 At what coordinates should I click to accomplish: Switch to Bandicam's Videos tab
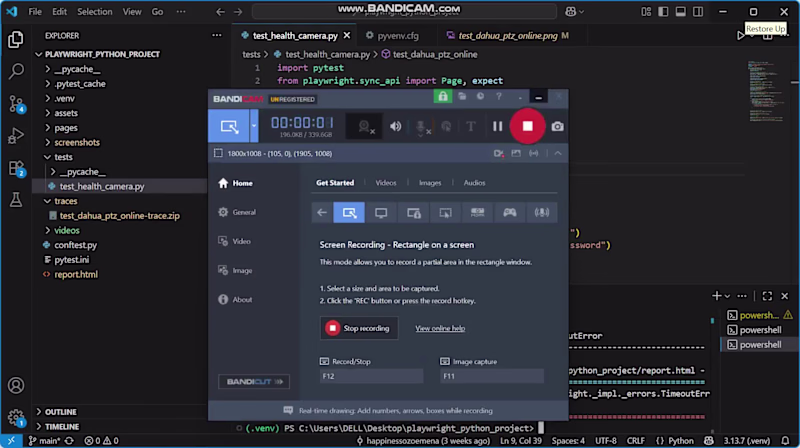[x=386, y=183]
